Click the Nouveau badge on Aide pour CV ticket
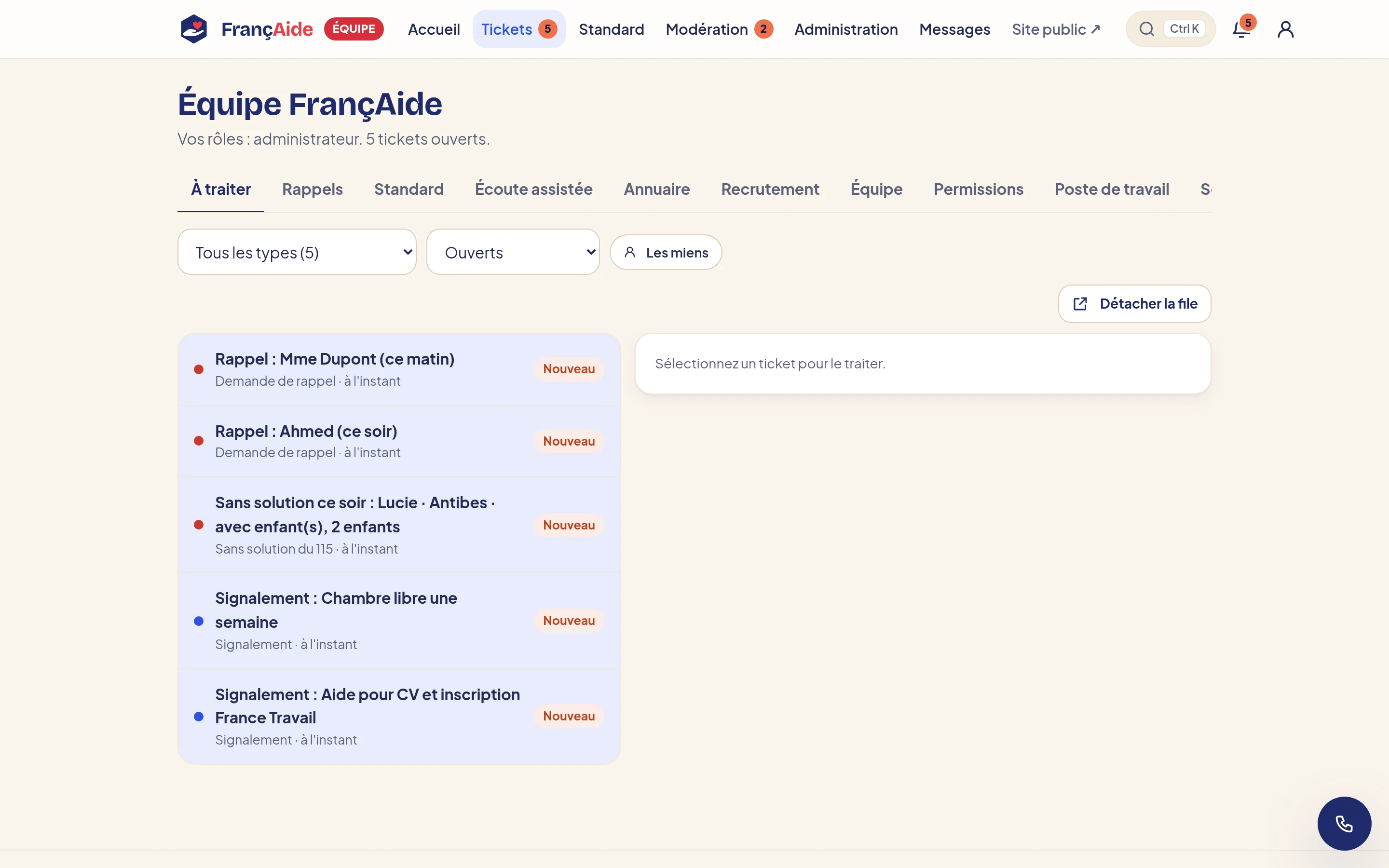Viewport: 1389px width, 868px height. tap(569, 716)
